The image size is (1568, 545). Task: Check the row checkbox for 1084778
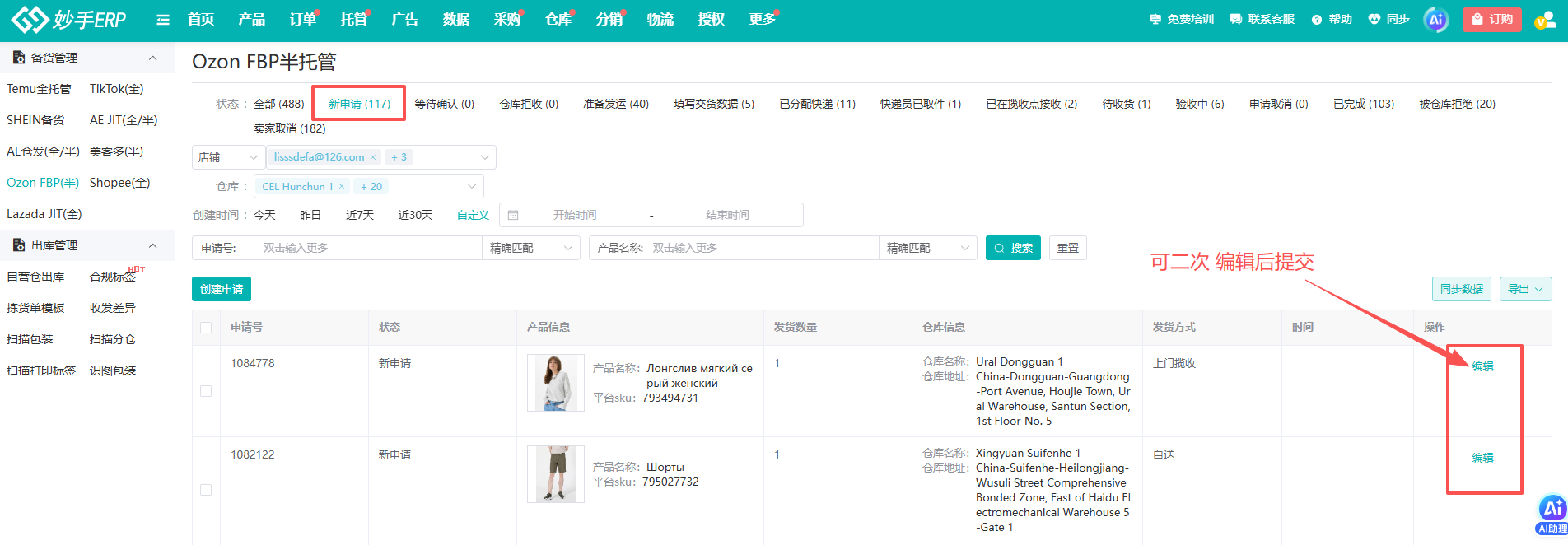206,391
